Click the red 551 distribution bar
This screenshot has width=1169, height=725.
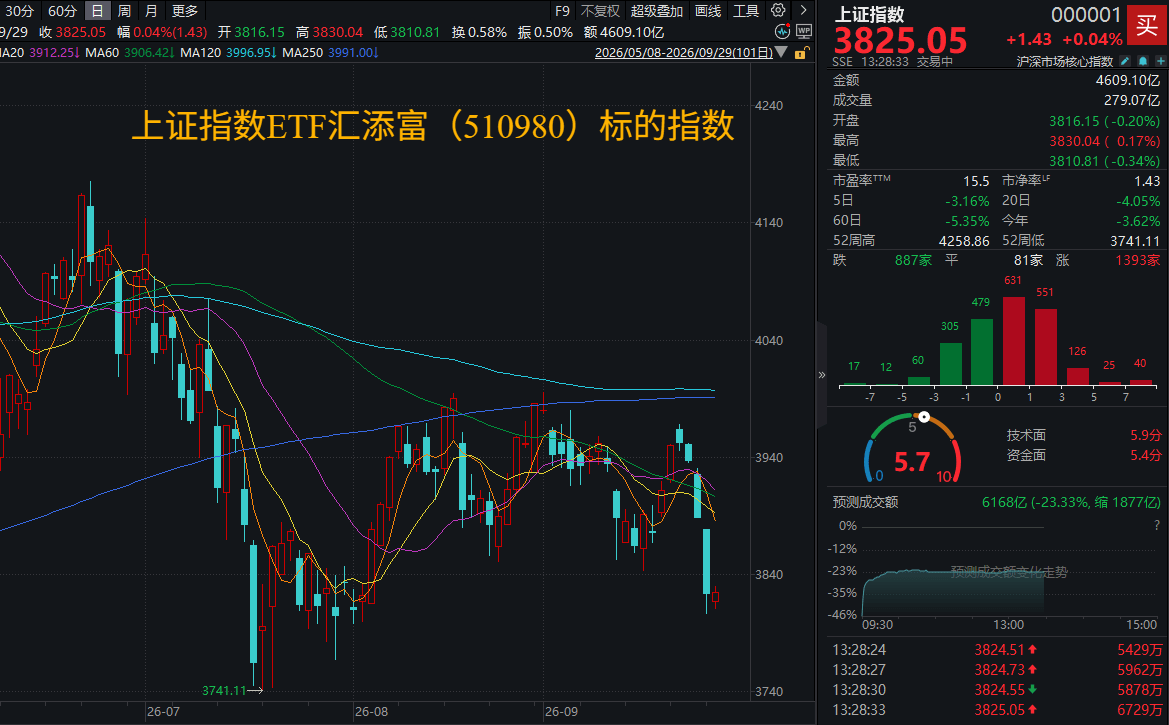point(1045,347)
